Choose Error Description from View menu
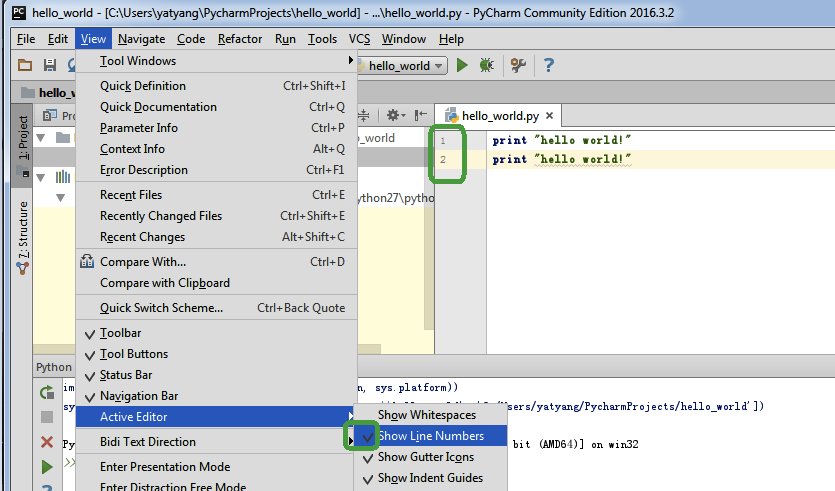 [x=216, y=170]
